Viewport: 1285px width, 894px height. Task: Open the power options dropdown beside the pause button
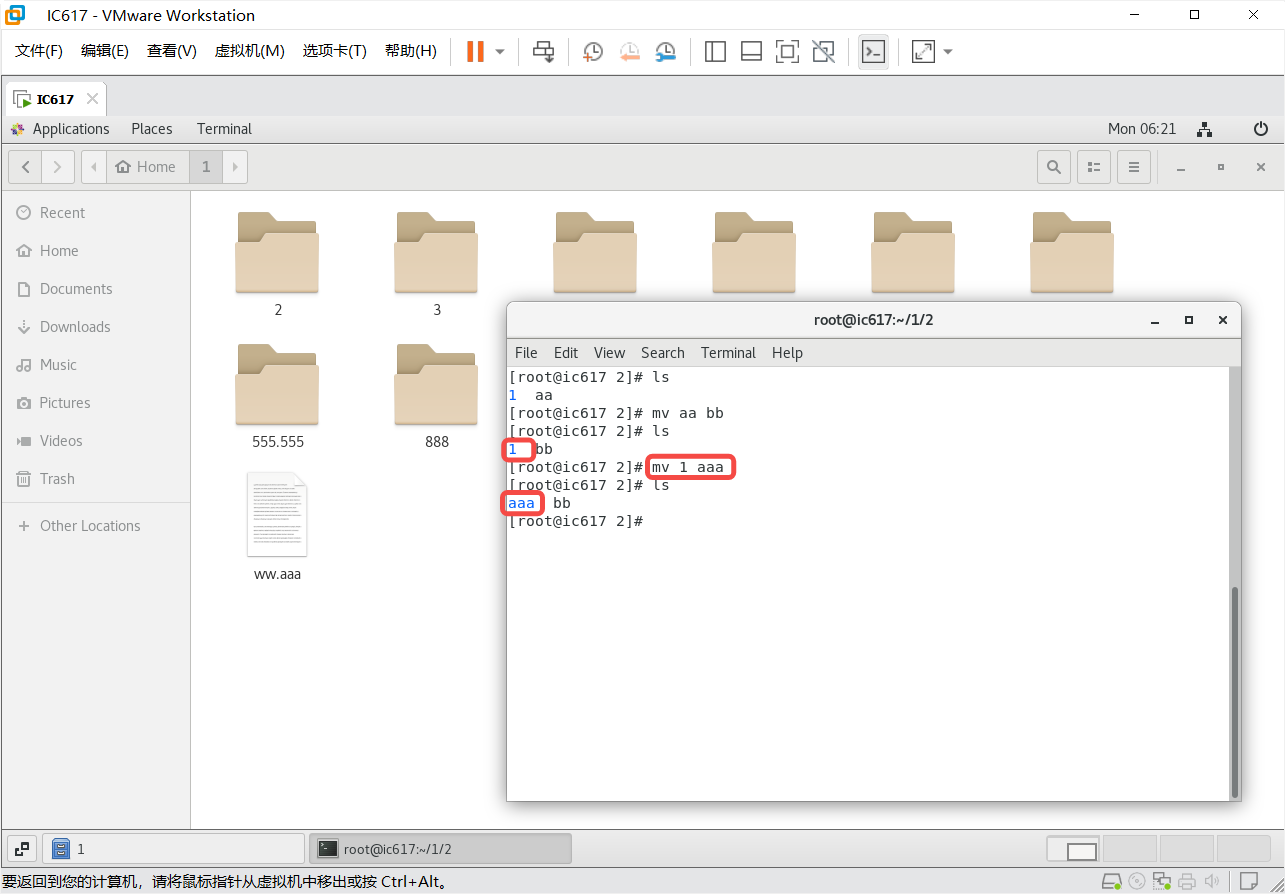(x=500, y=51)
